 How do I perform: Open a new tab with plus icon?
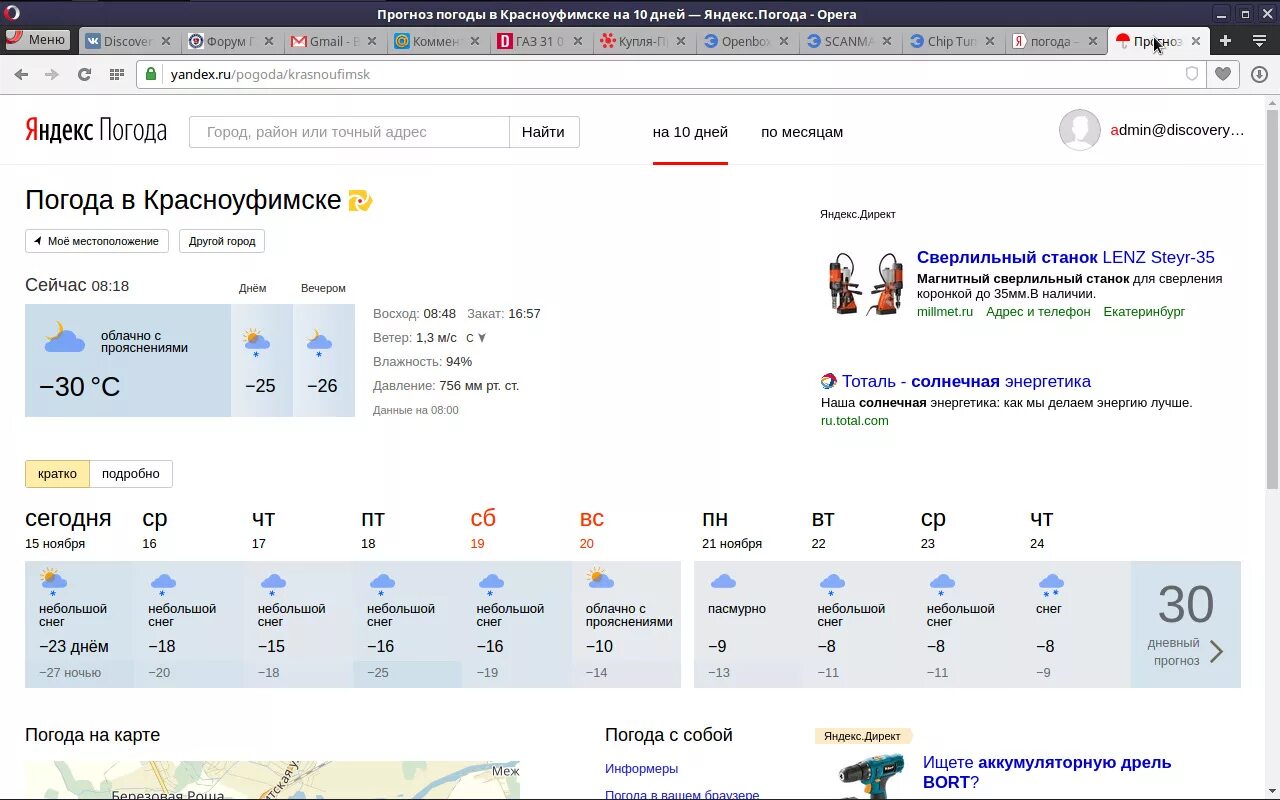click(x=1225, y=41)
